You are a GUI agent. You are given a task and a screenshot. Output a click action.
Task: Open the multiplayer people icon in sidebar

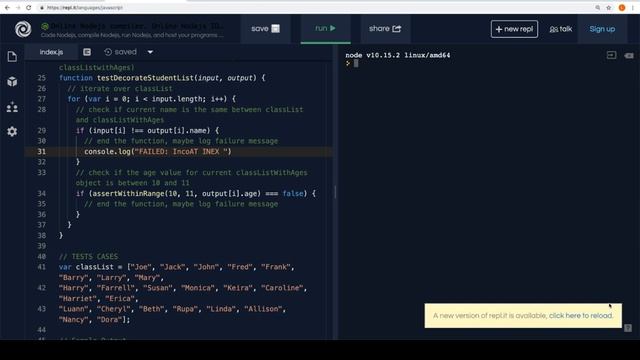click(x=12, y=107)
